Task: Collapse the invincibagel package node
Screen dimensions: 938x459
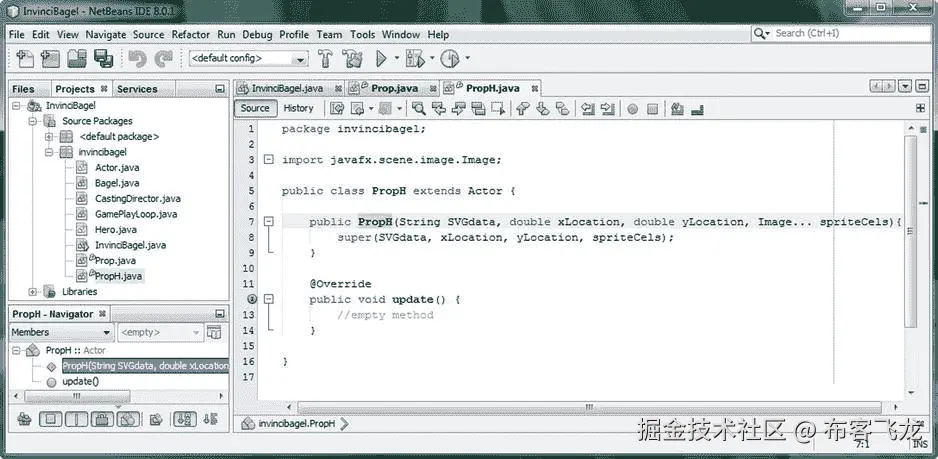Action: (50, 152)
